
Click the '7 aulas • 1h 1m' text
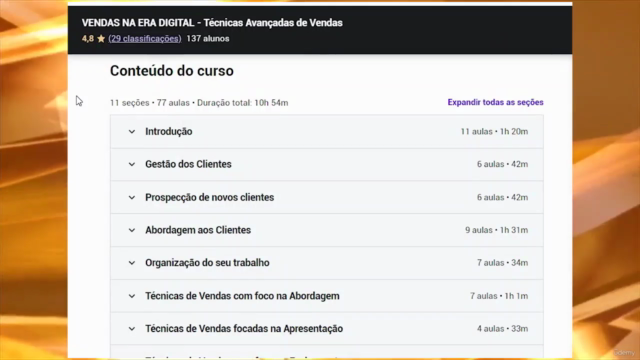(x=499, y=296)
